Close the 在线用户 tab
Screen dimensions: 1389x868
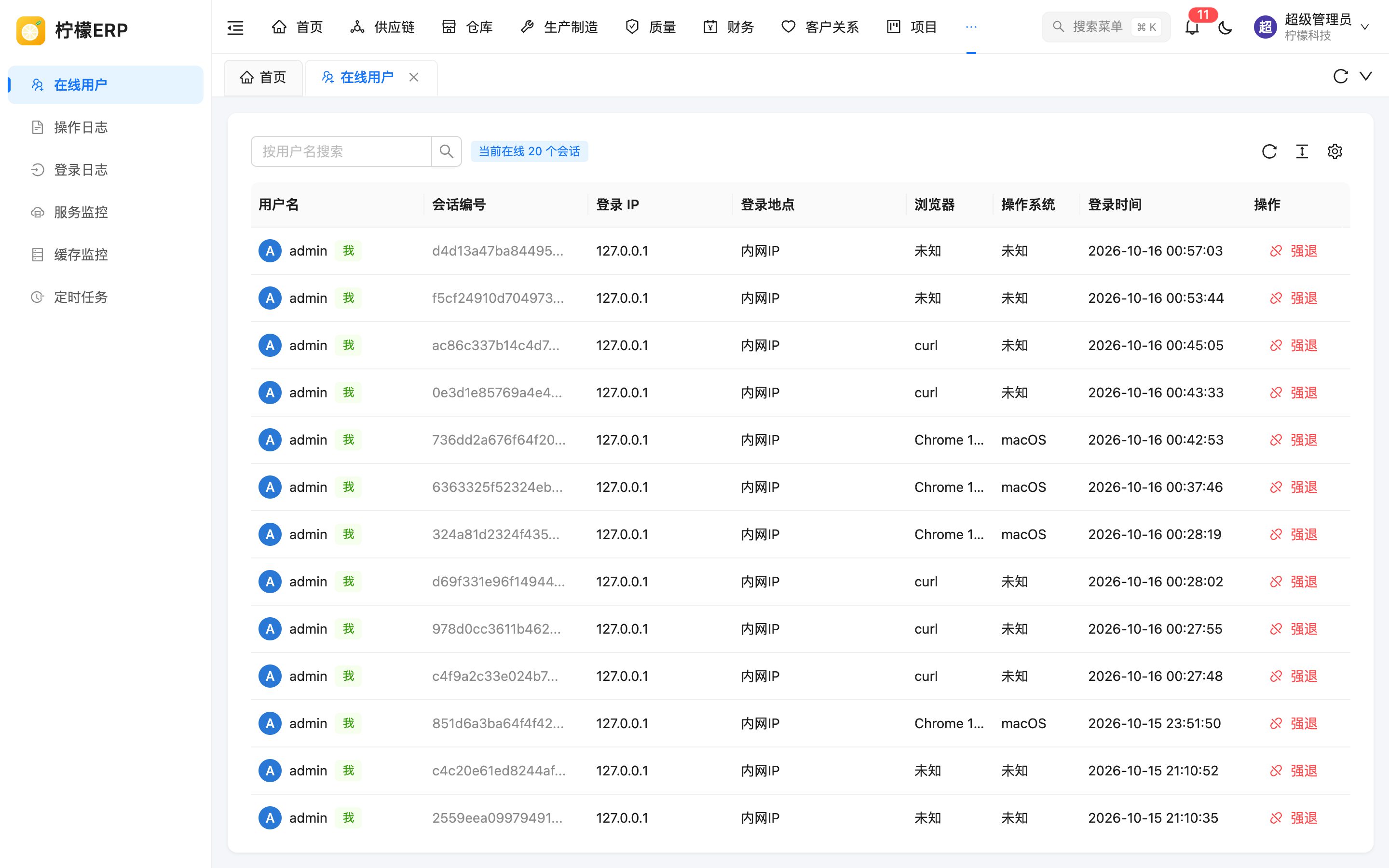pyautogui.click(x=414, y=77)
